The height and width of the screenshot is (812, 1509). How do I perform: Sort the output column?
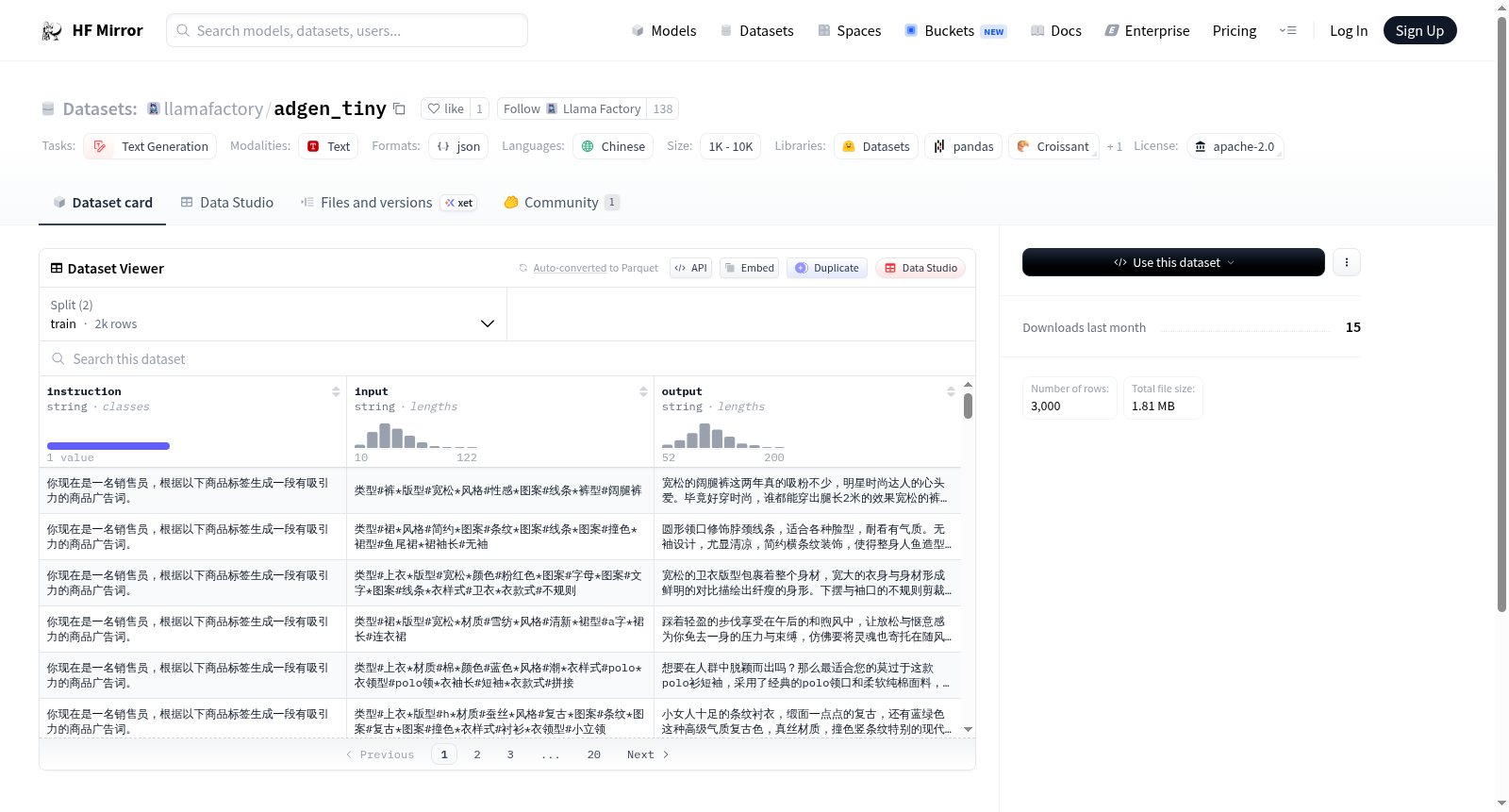(951, 391)
